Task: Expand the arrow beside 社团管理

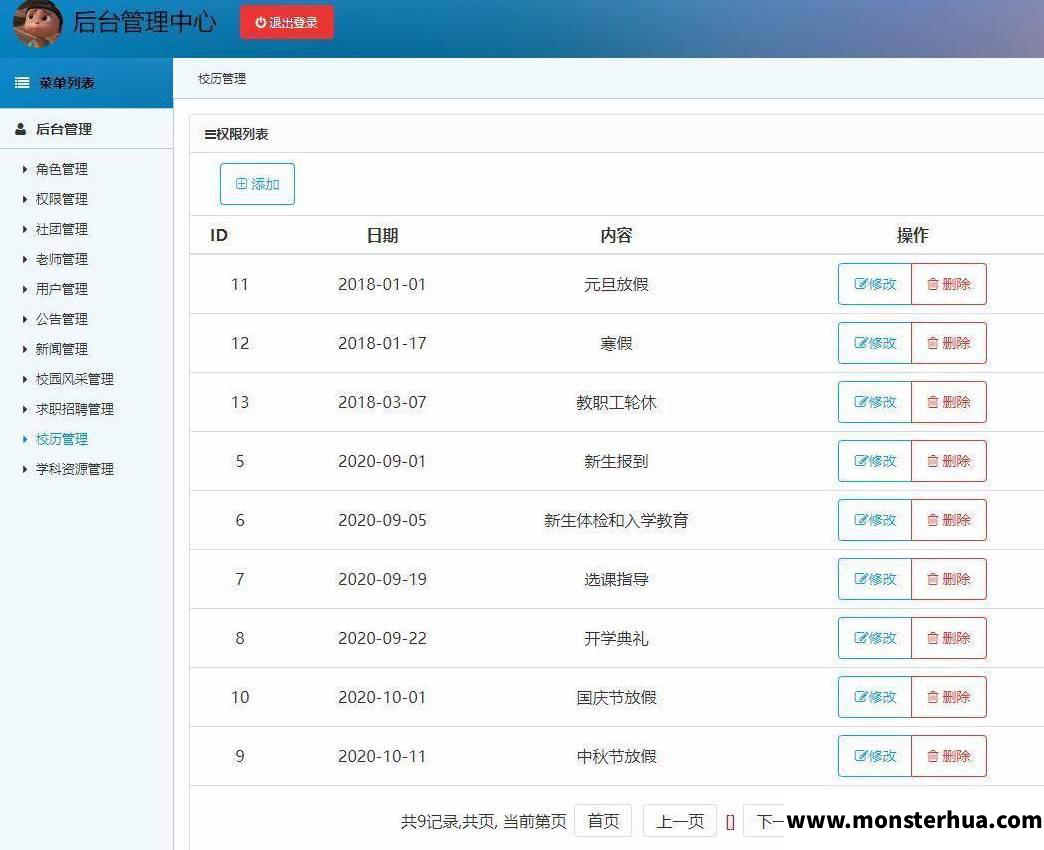Action: 25,229
